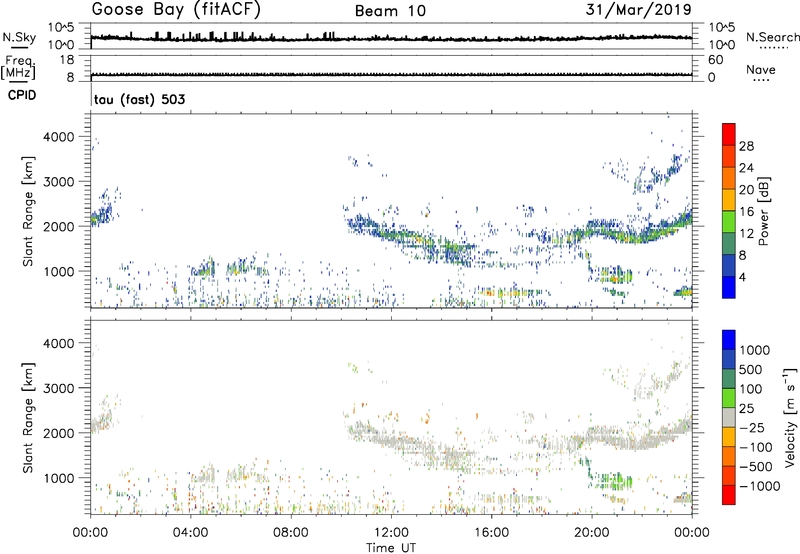
Task: Click the 'Slant Range [km]' label of the power panel
Action: (x=28, y=211)
